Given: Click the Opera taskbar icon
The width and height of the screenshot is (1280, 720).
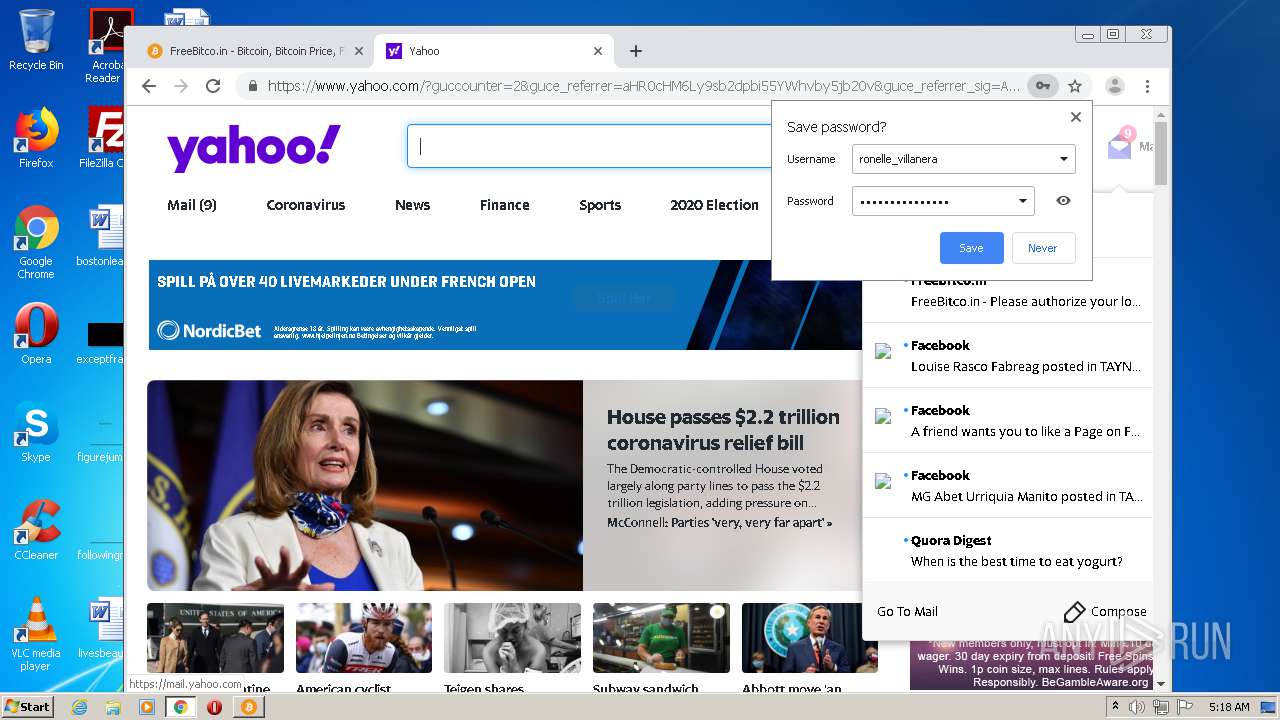Looking at the screenshot, I should [x=214, y=707].
